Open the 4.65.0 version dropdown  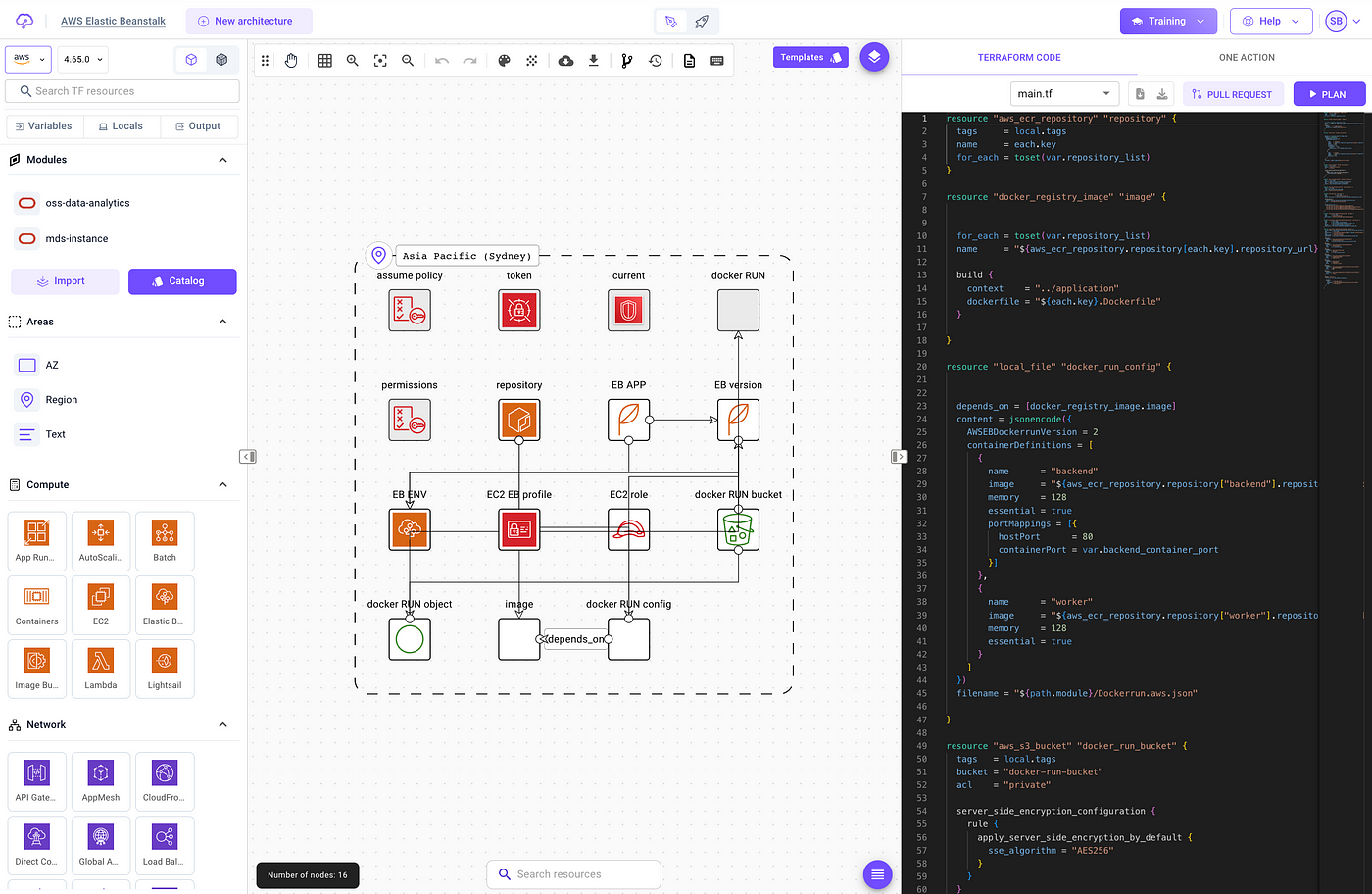(82, 59)
